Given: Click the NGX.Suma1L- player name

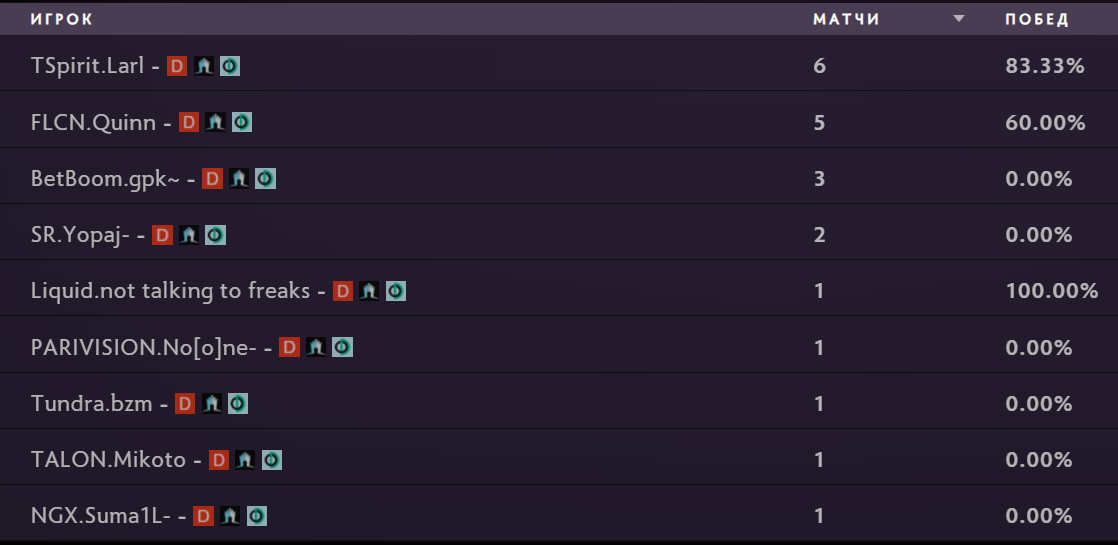Looking at the screenshot, I should (x=101, y=516).
